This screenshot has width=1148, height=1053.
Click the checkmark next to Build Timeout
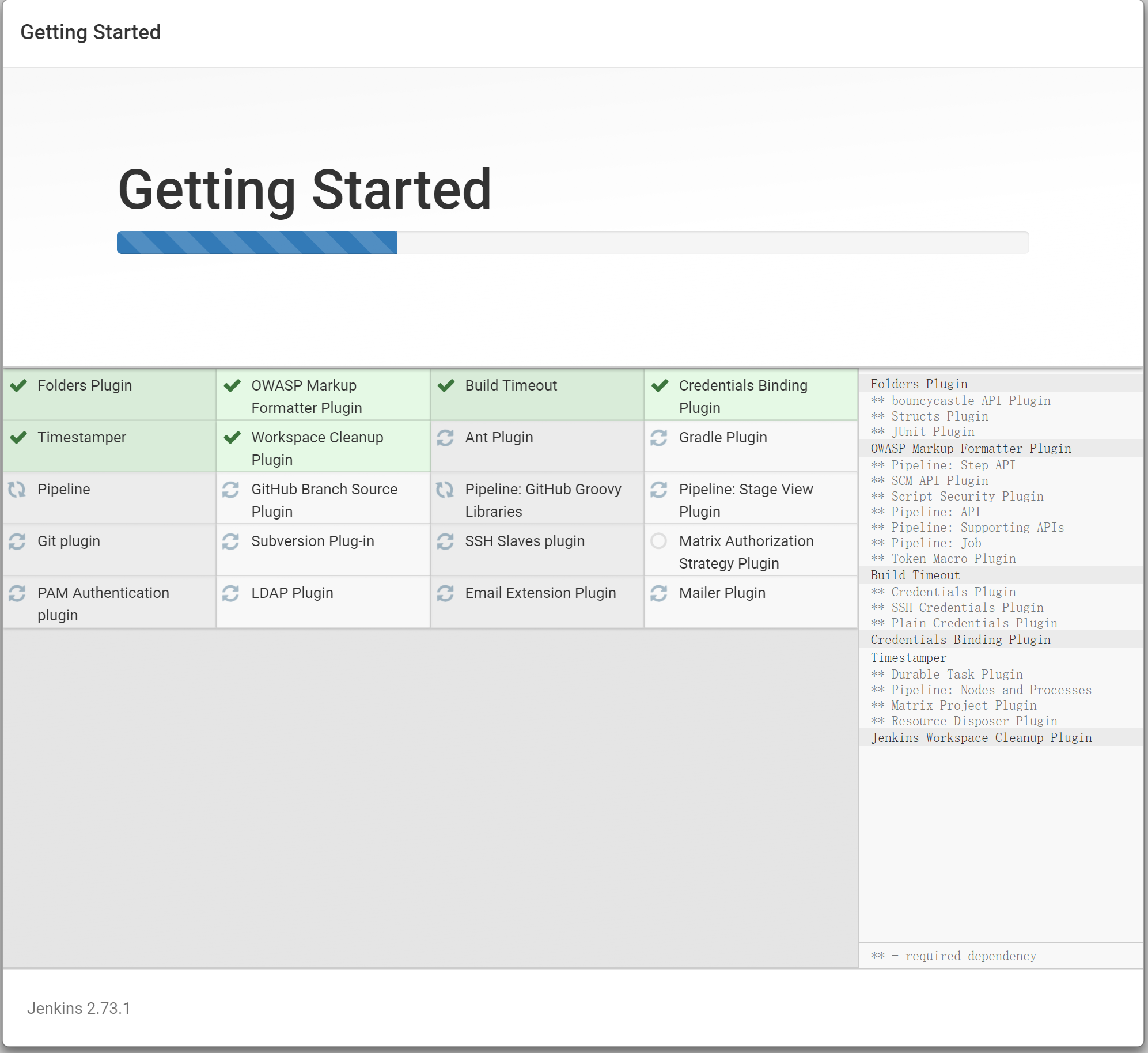pyautogui.click(x=446, y=385)
